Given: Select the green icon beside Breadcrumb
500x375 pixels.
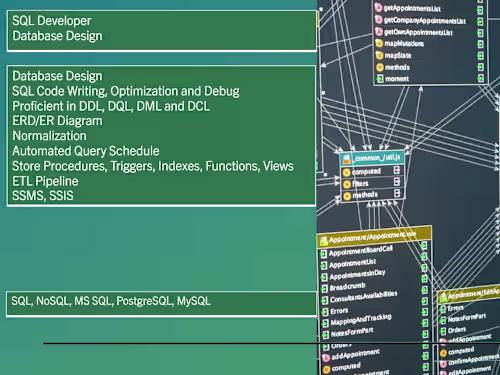Looking at the screenshot, I should 324,288.
